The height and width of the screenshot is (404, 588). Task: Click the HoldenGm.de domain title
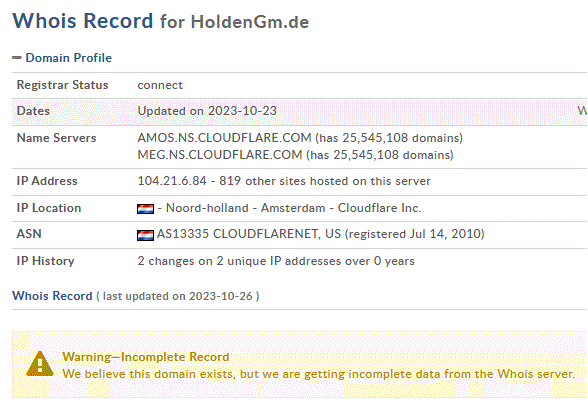click(x=250, y=22)
